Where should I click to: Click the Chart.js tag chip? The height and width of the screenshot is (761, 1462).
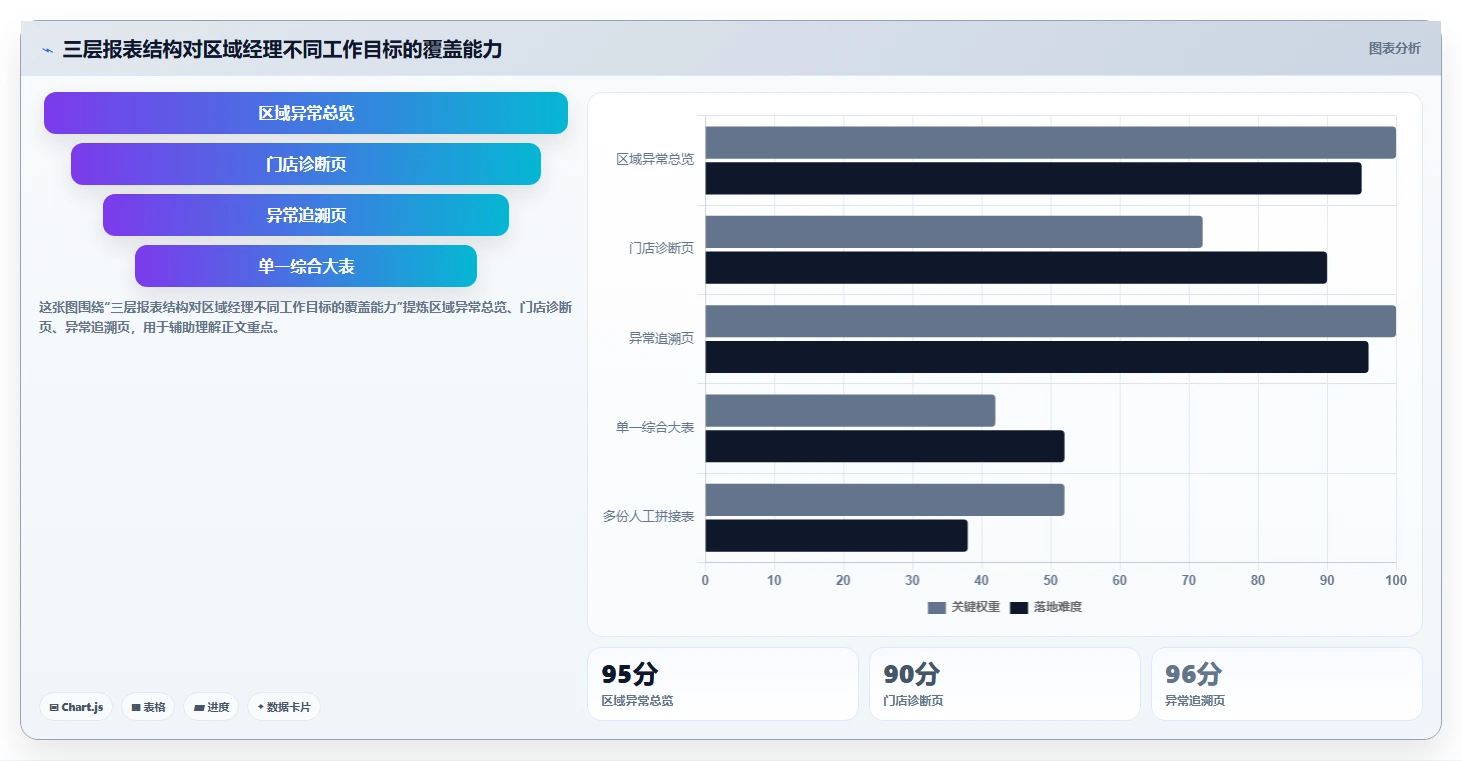coord(77,707)
